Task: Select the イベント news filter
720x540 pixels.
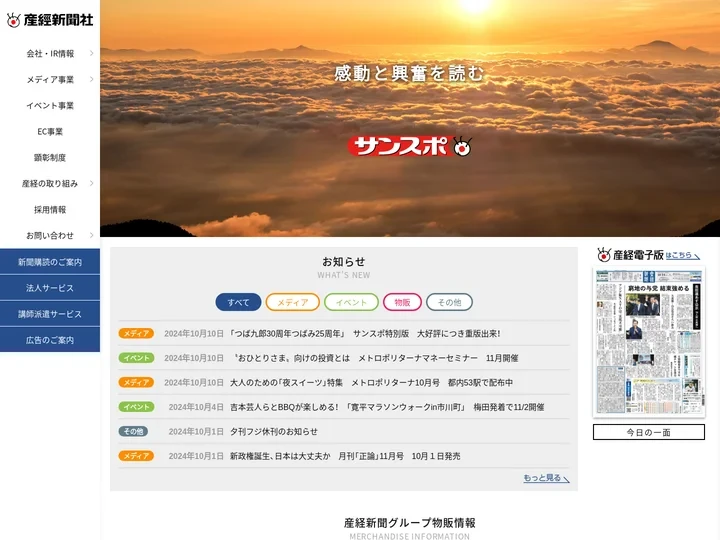Action: pos(351,302)
